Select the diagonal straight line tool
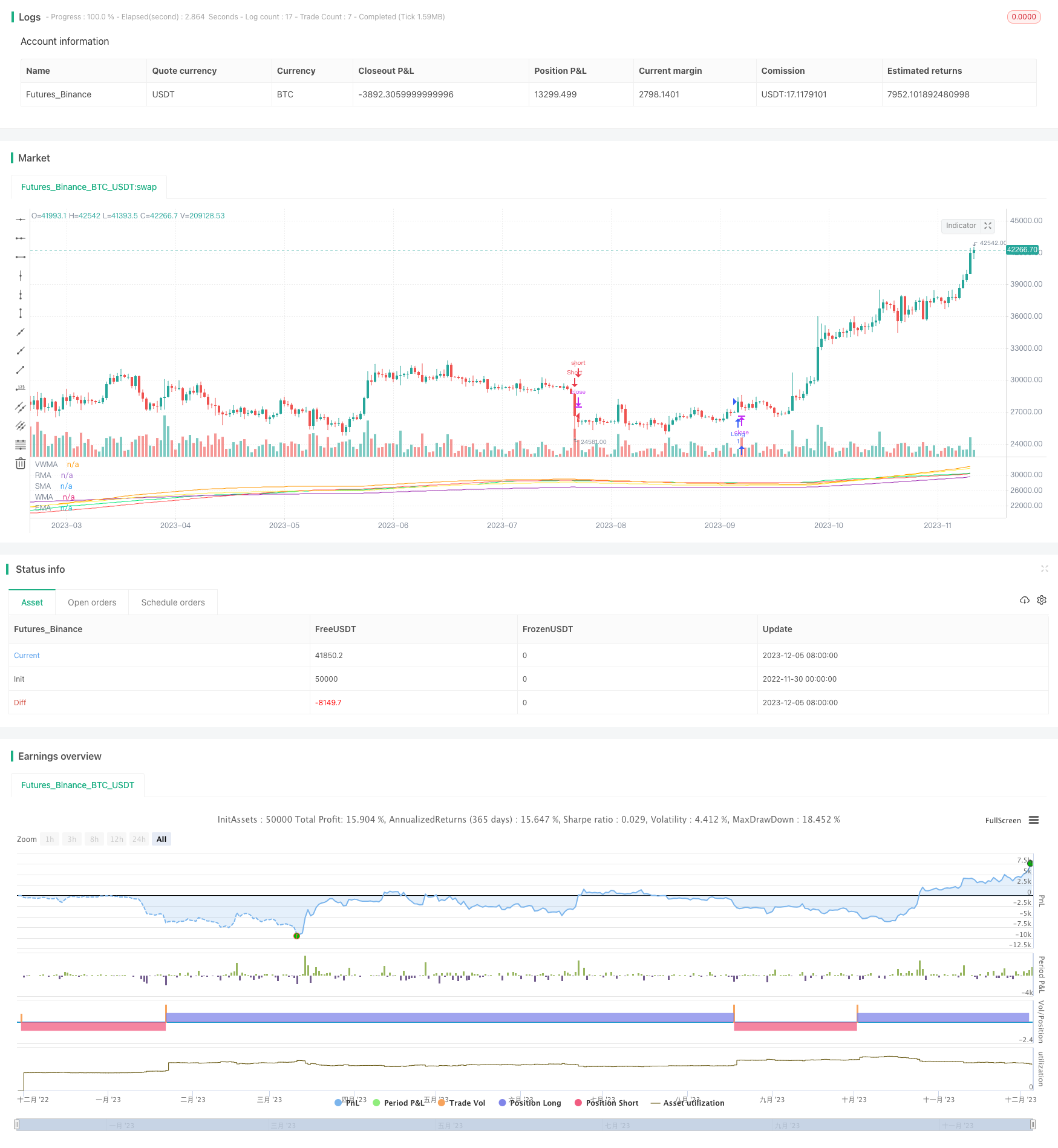This screenshot has width=1058, height=1148. click(21, 332)
